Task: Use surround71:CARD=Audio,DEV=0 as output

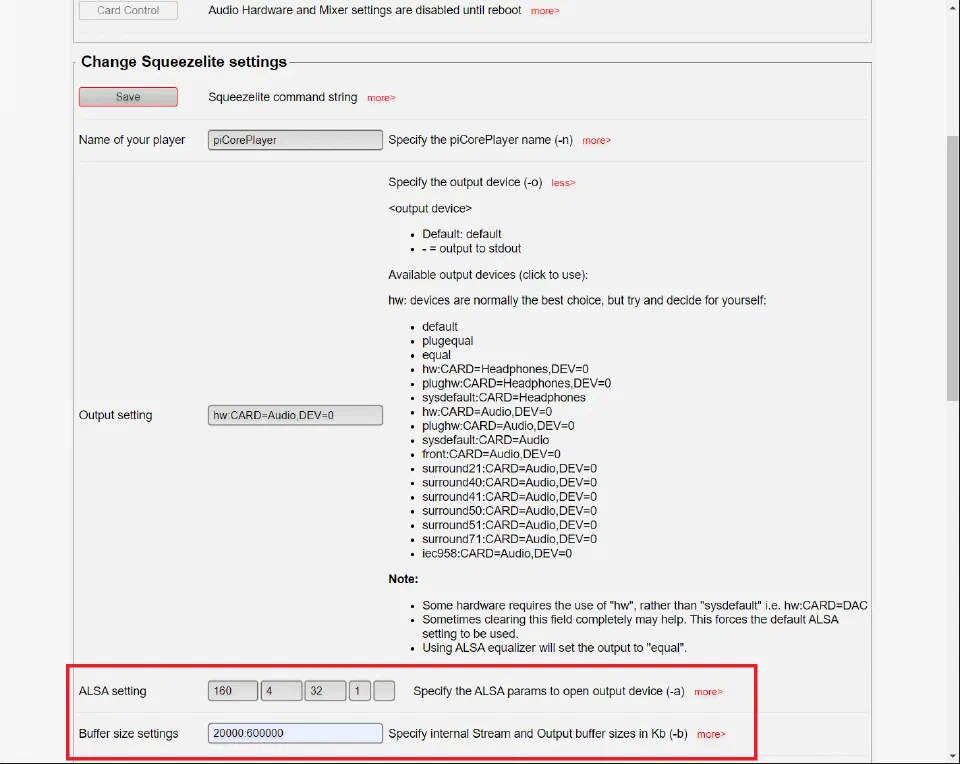Action: (509, 539)
